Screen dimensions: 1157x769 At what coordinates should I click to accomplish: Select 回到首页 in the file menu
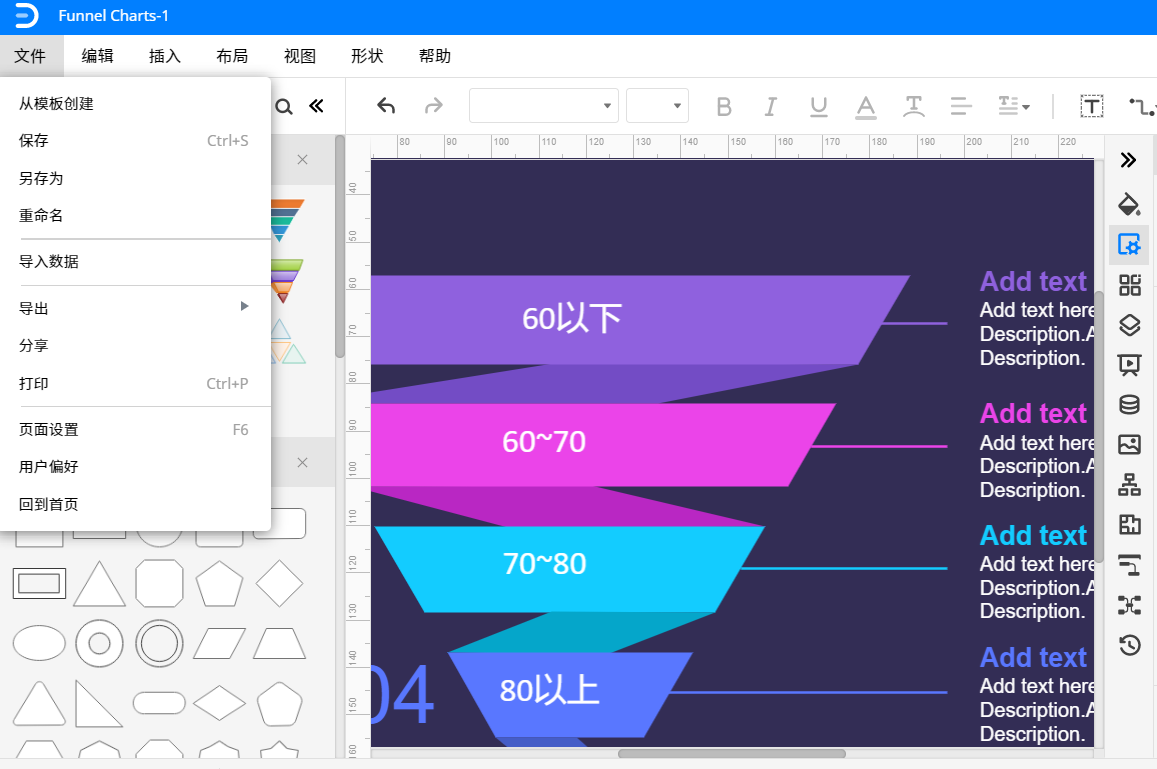(x=135, y=504)
